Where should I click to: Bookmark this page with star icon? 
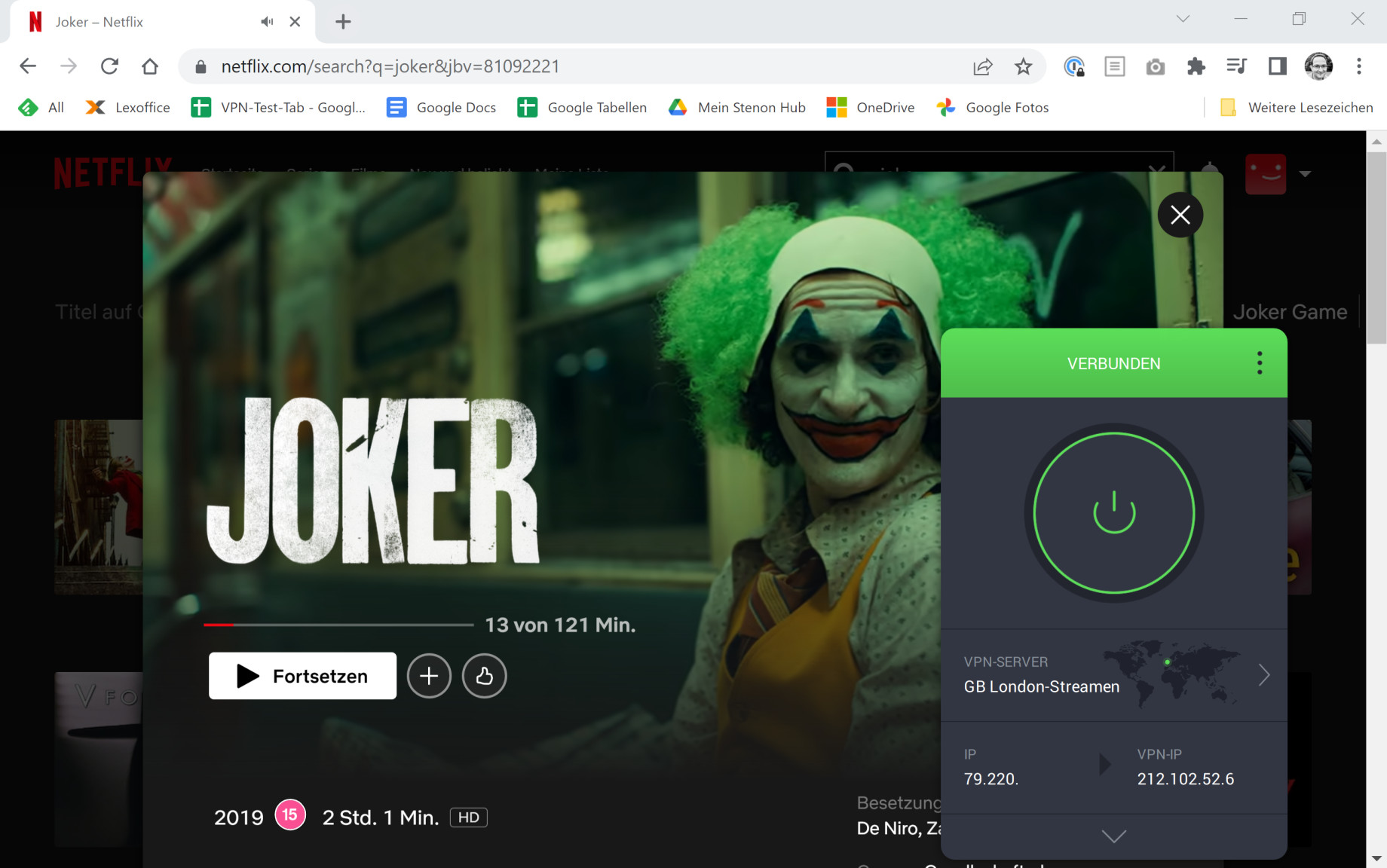(1023, 66)
